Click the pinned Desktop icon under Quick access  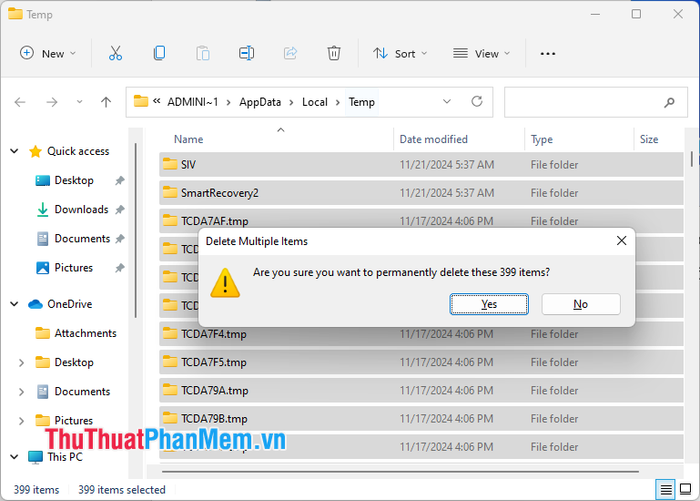pos(42,180)
